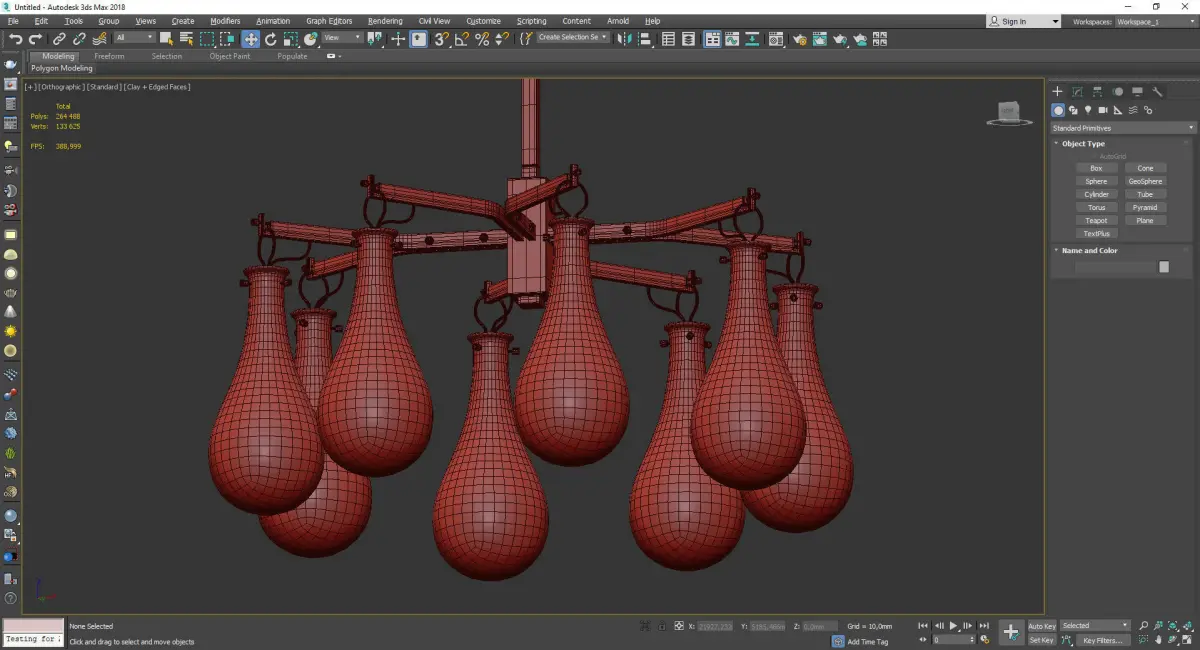
Task: Toggle Spinner Snap
Action: (502, 39)
